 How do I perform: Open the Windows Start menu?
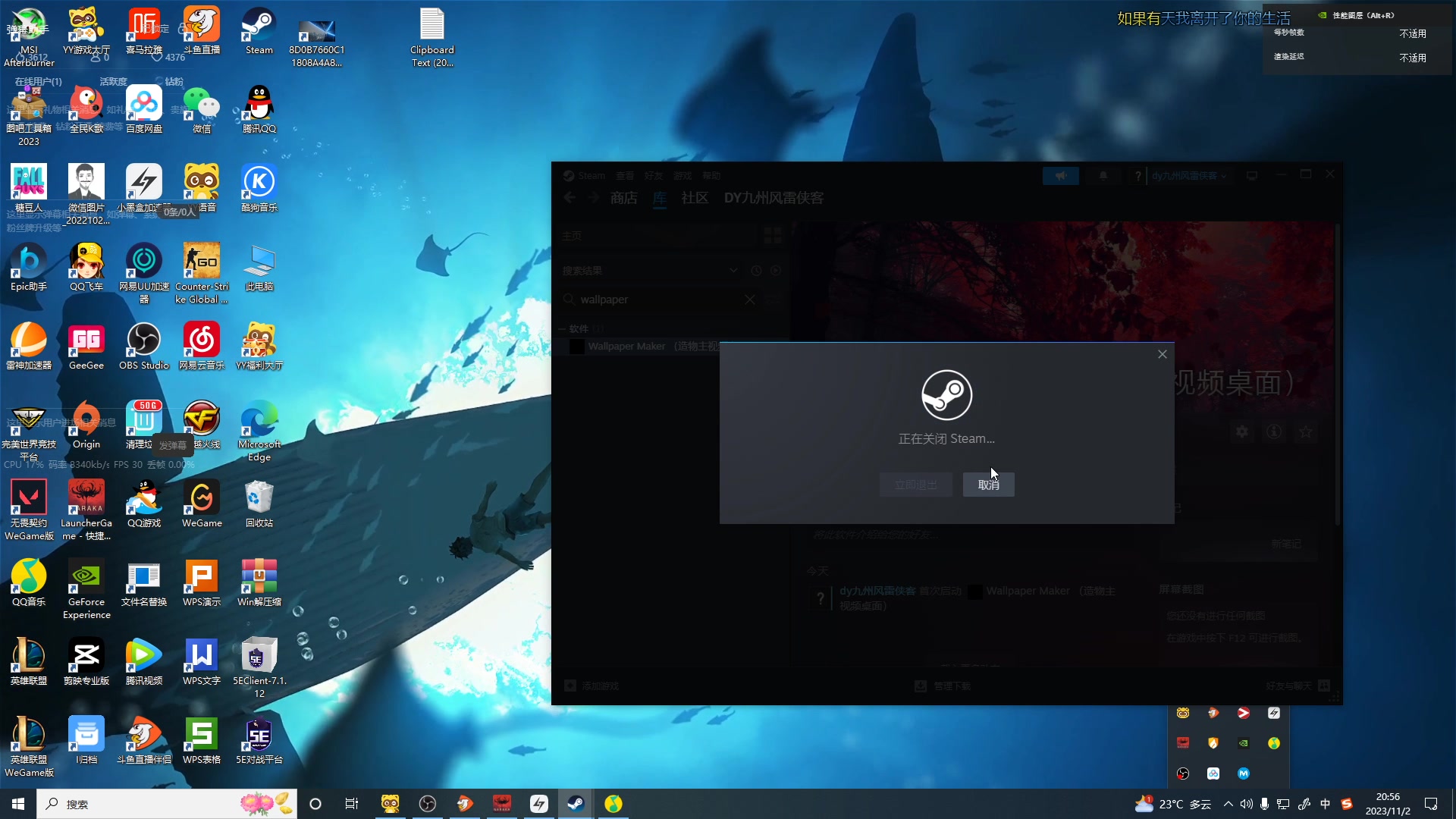click(x=18, y=804)
